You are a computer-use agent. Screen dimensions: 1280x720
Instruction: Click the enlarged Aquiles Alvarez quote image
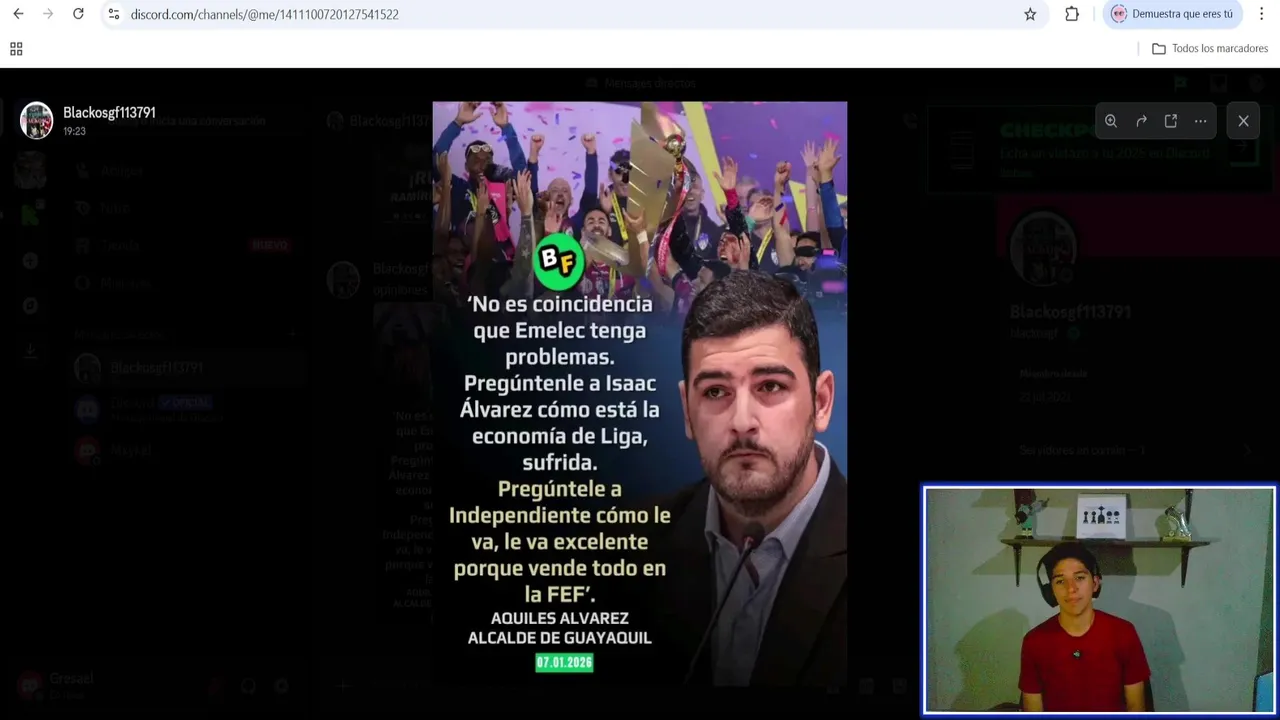click(x=640, y=394)
